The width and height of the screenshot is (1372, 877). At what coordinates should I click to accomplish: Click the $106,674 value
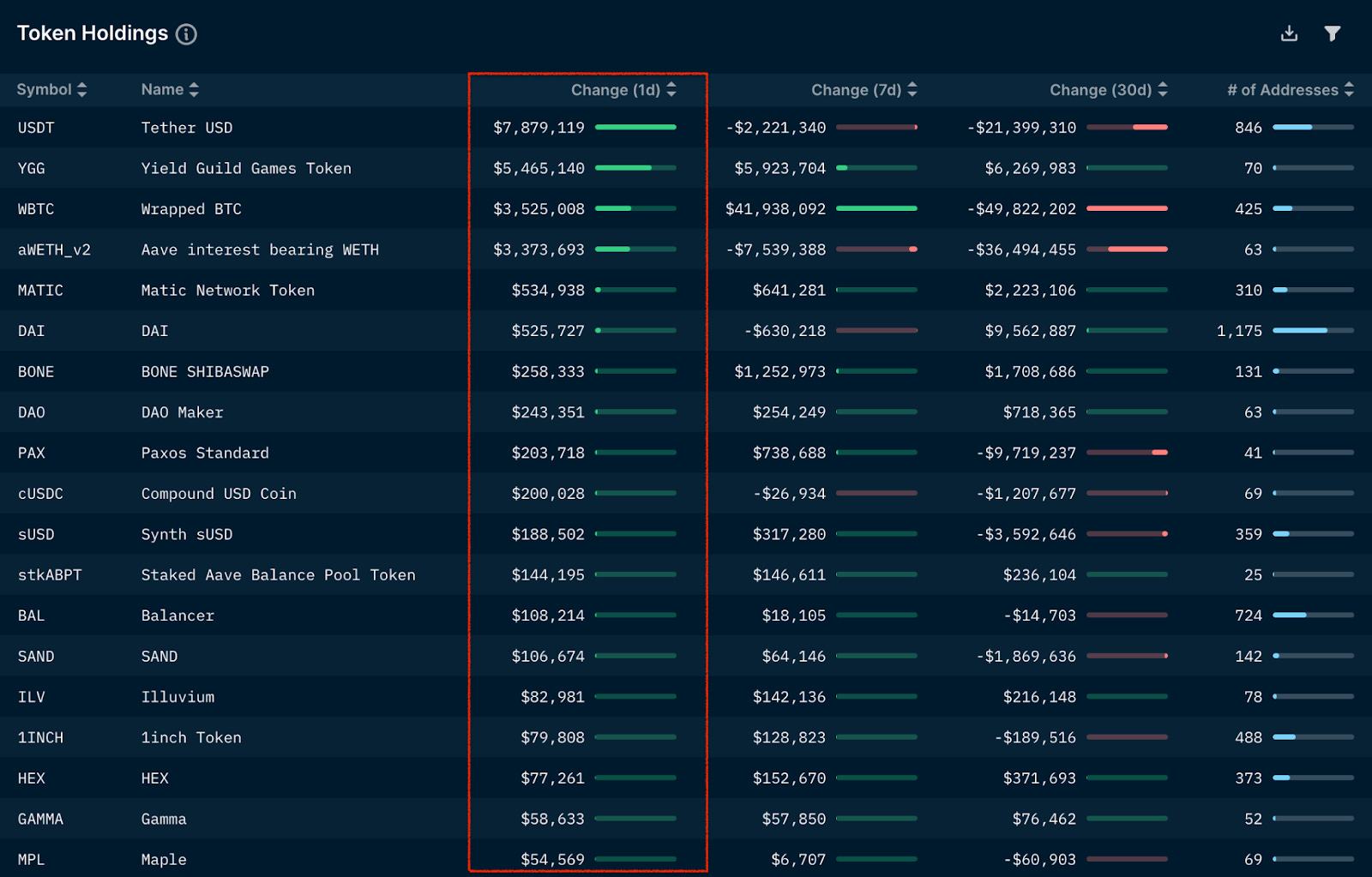coord(548,657)
